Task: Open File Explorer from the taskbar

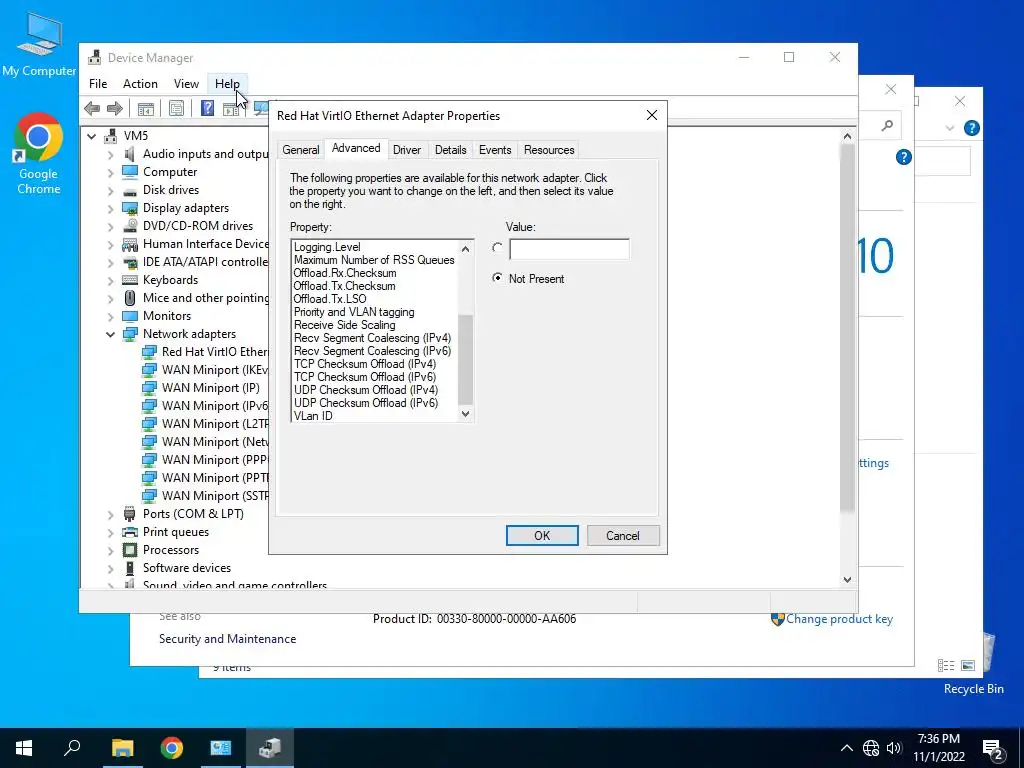Action: [122, 748]
